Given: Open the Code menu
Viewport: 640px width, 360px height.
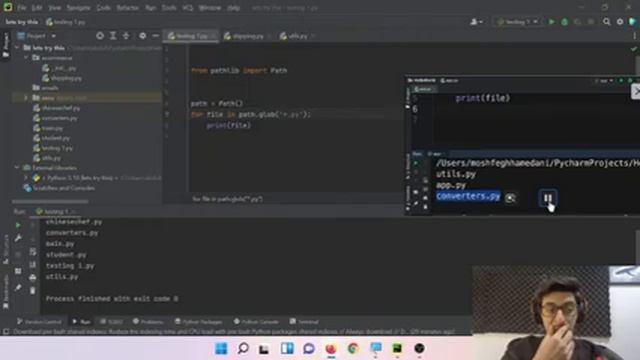Looking at the screenshot, I should coord(103,8).
